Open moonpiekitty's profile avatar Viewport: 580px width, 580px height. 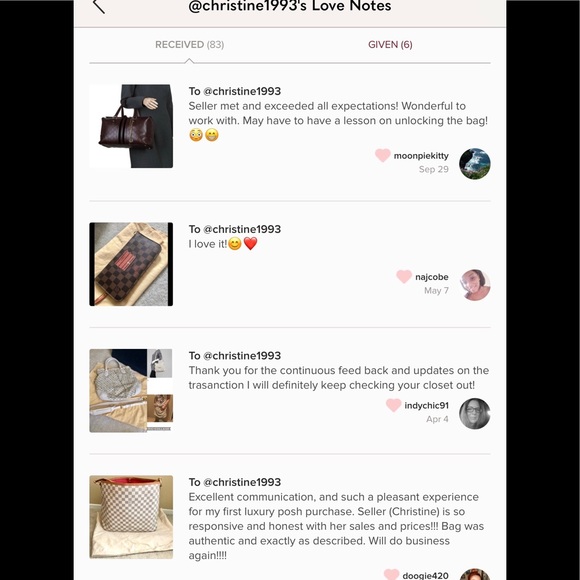(x=475, y=163)
